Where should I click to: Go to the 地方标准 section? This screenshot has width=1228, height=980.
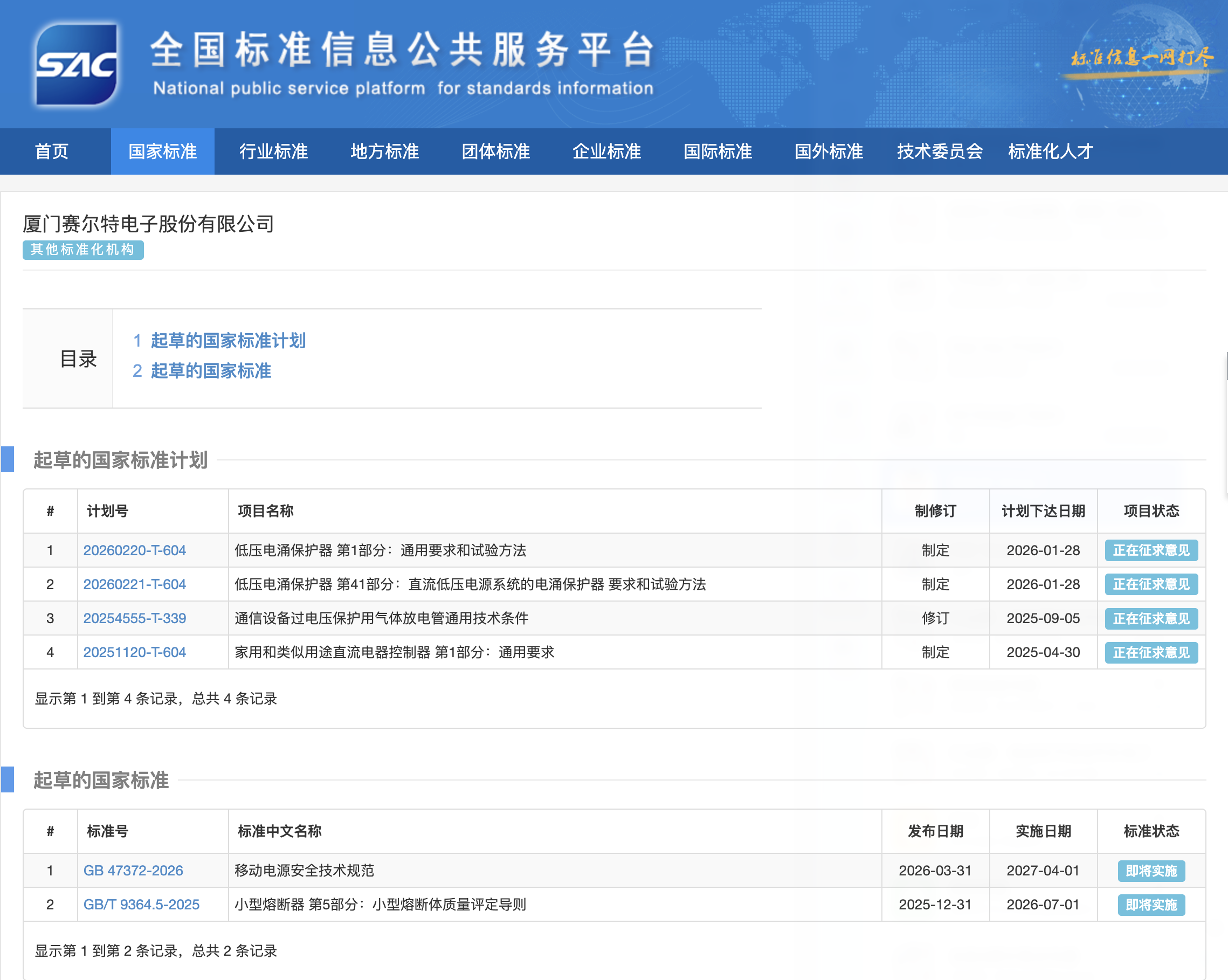[384, 151]
